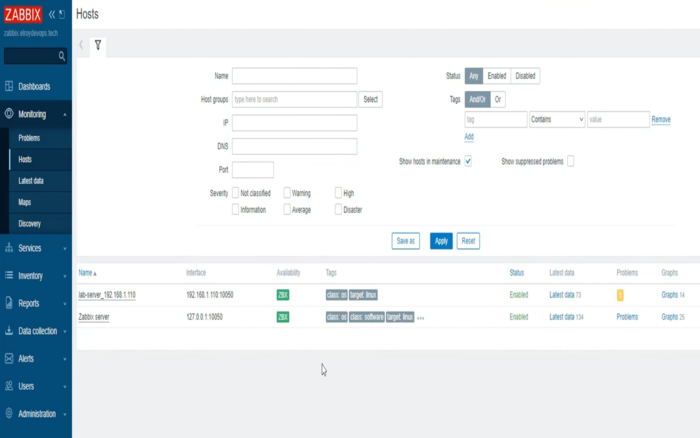
Task: Check the Average severity box
Action: 287,209
